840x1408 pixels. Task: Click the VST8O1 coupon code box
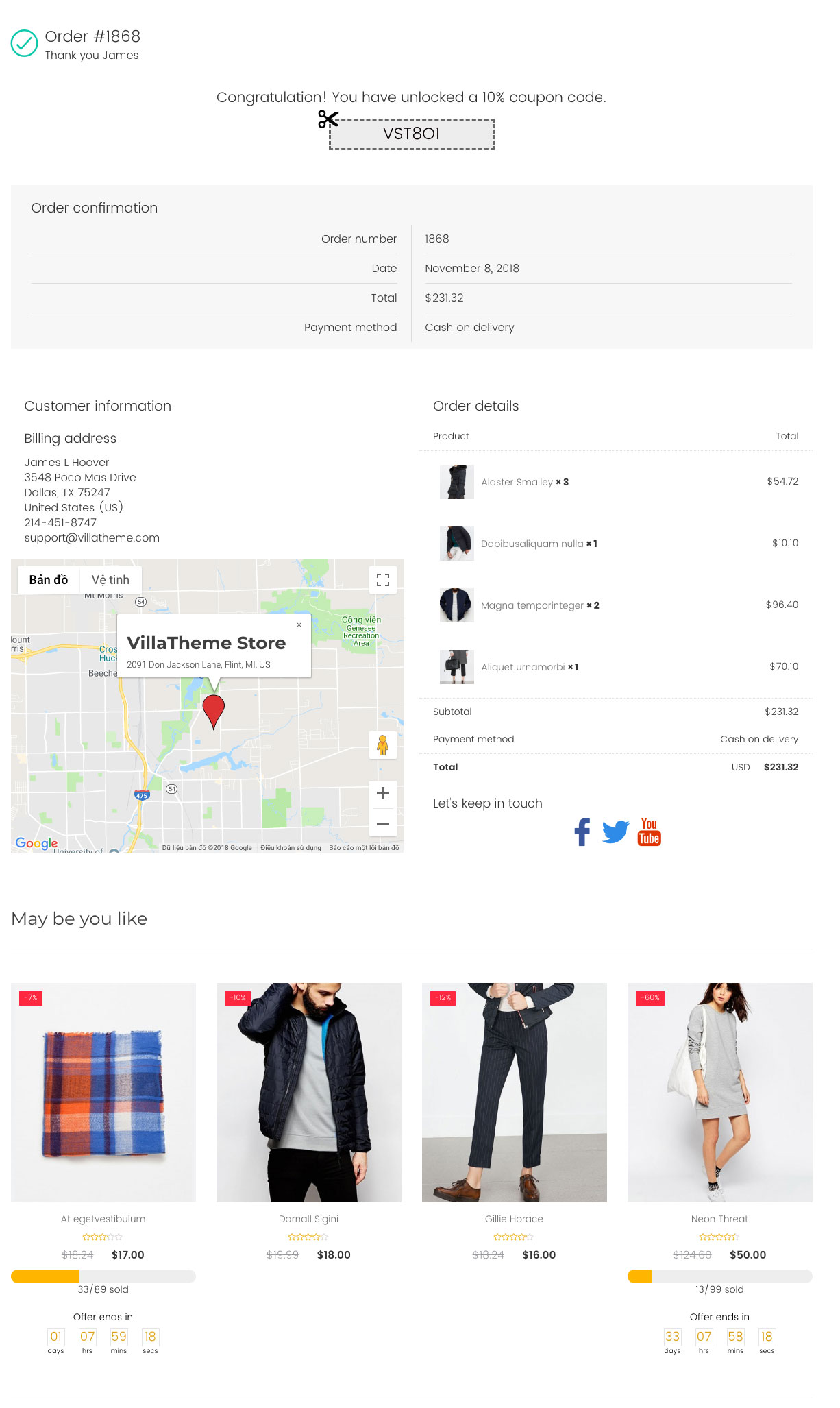(x=412, y=134)
